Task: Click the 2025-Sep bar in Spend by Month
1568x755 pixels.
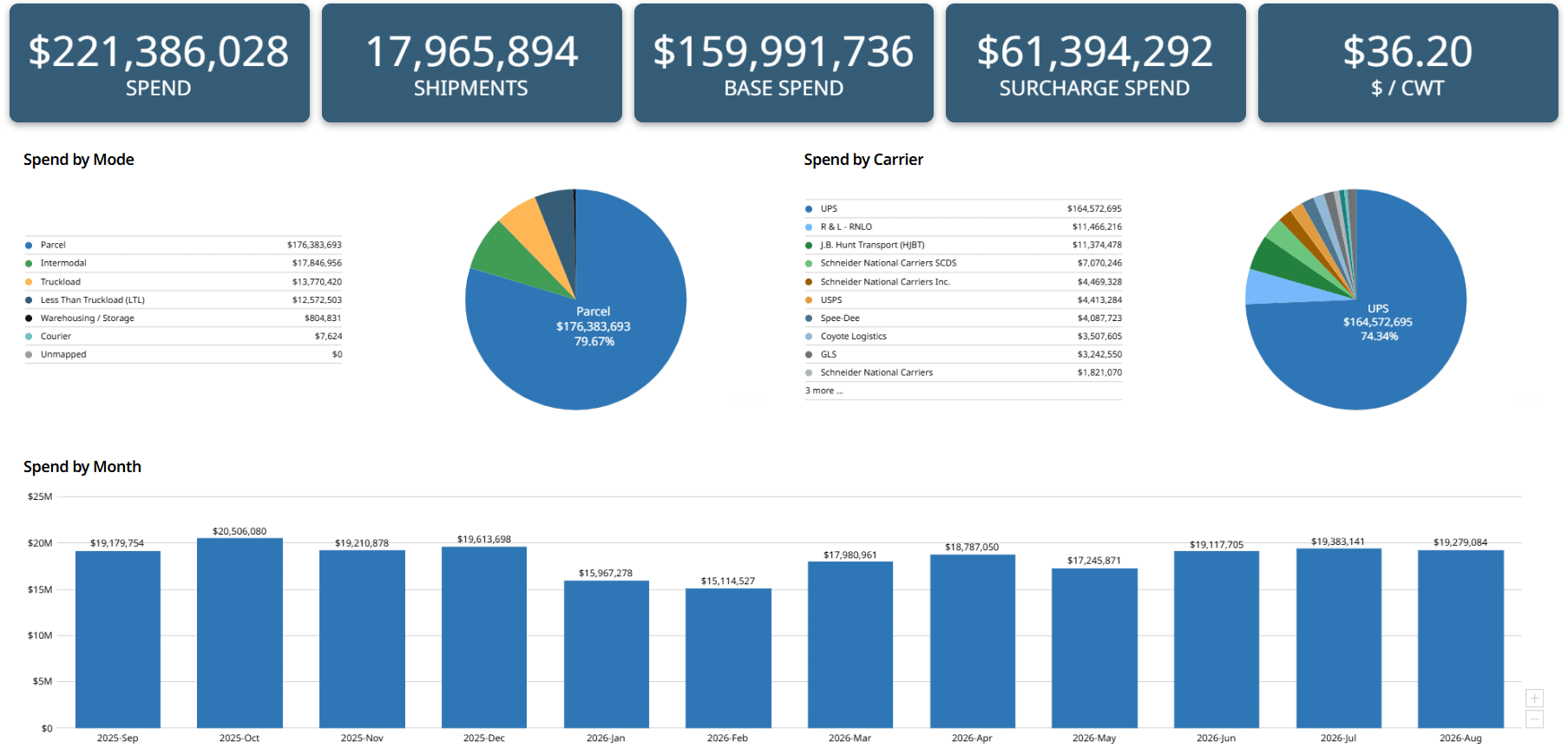Action: 118,640
